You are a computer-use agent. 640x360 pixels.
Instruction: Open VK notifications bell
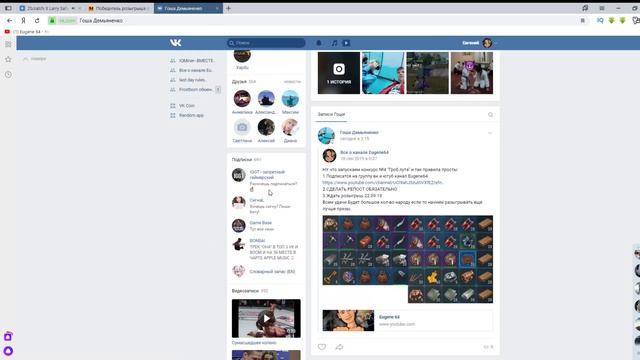pos(319,43)
